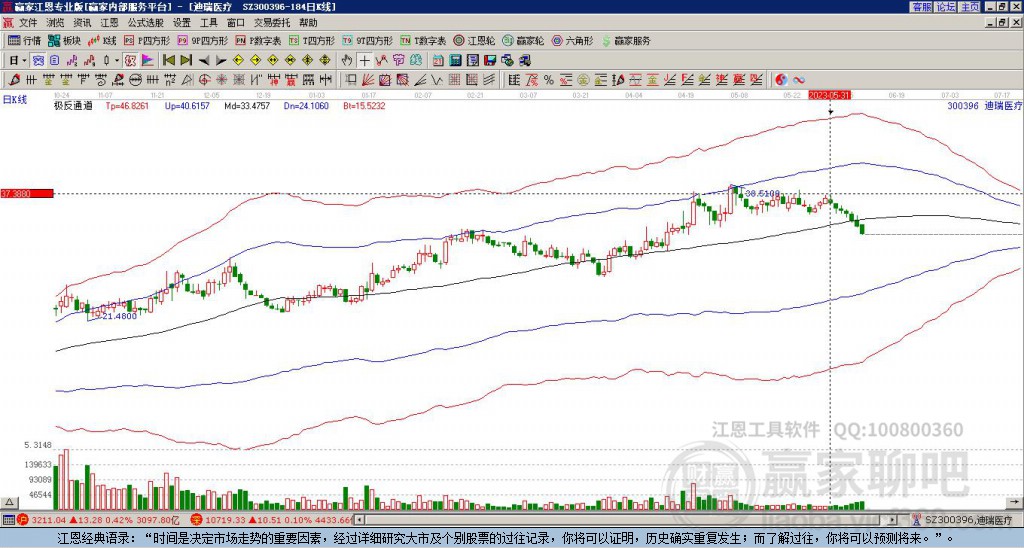Screen dimensions: 1024x548
Task: Click the 300396 迪瑞医疗 stock label
Action: (984, 106)
